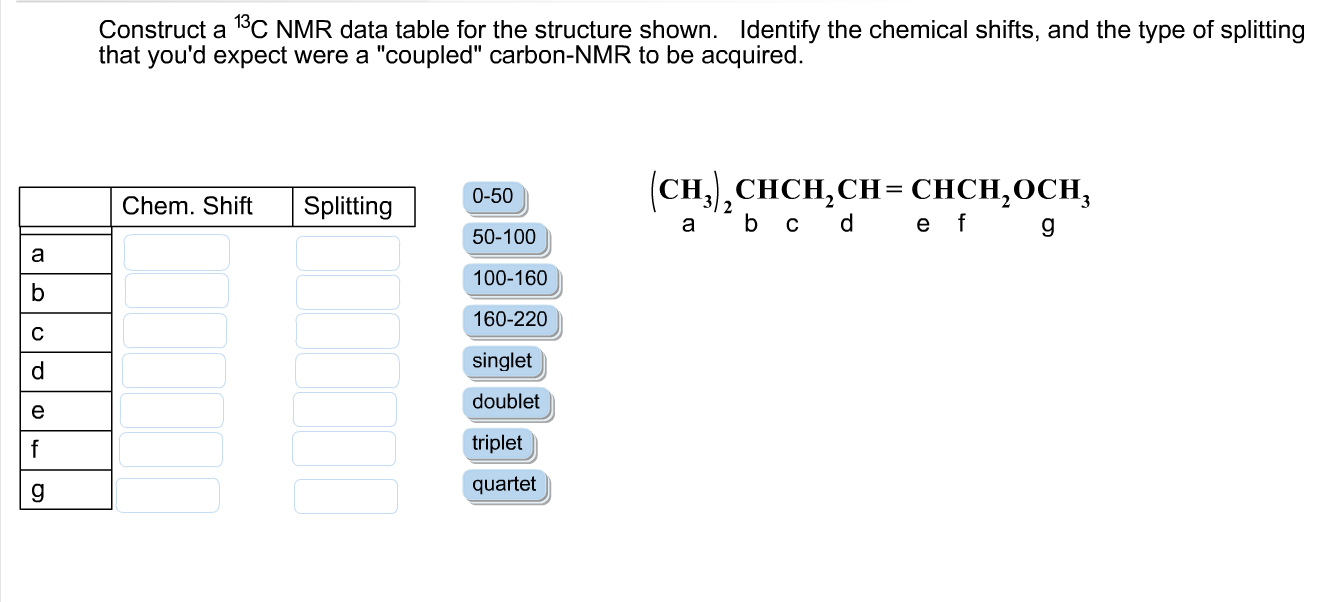The image size is (1326, 602).
Task: Select the doublet splitting chip
Action: click(x=506, y=403)
